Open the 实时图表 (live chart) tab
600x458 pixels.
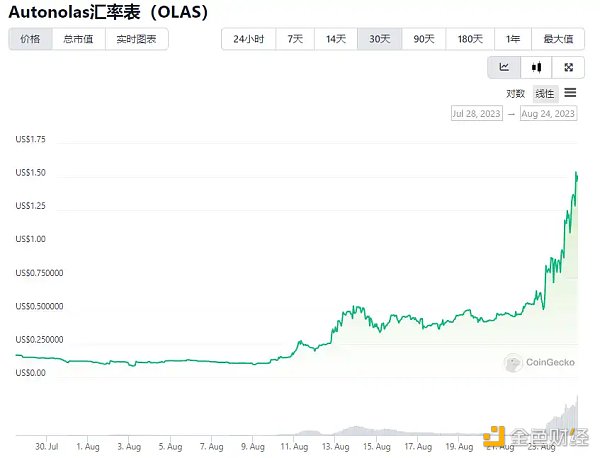(137, 39)
